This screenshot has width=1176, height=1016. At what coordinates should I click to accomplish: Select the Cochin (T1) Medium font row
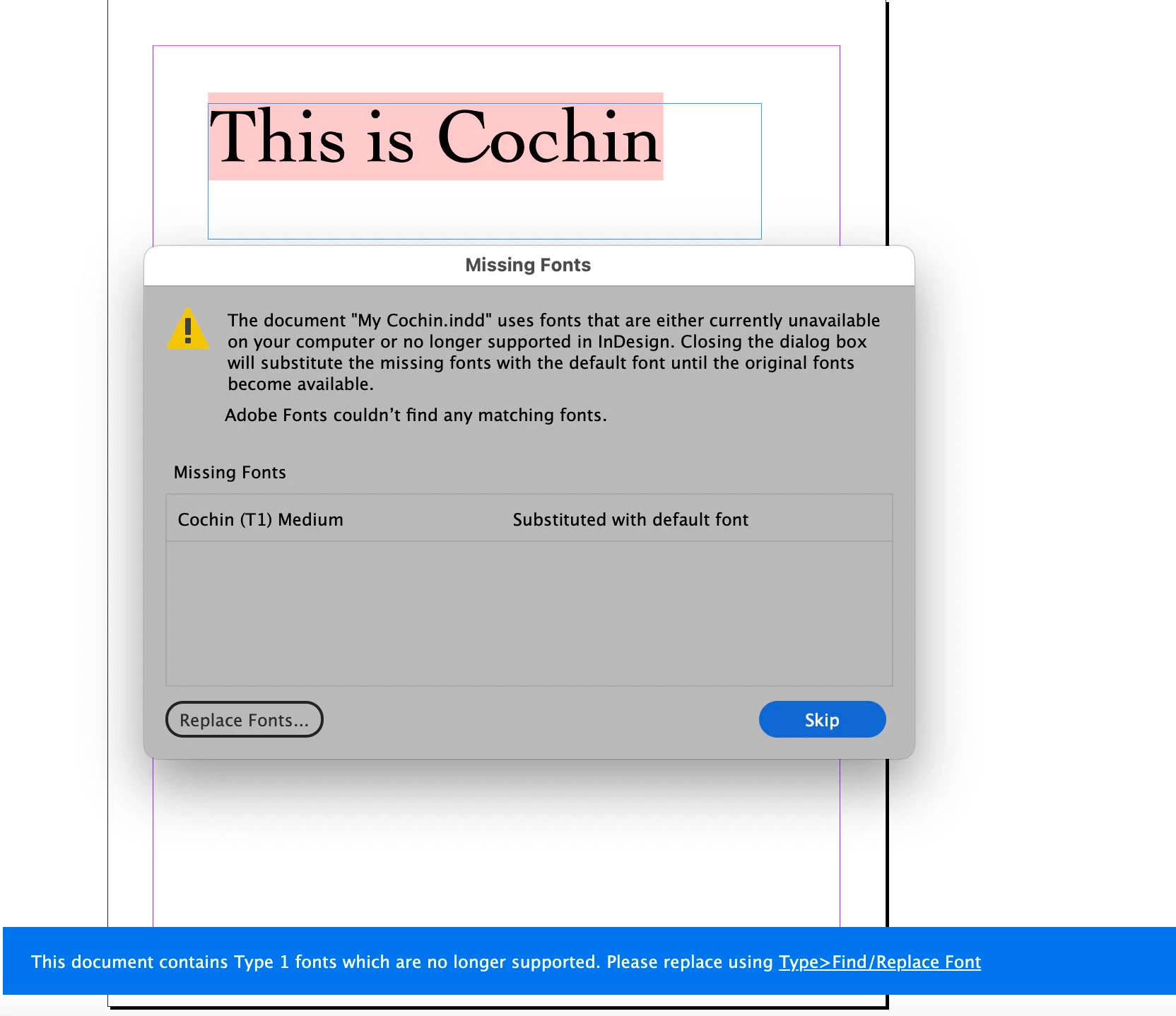coord(529,519)
